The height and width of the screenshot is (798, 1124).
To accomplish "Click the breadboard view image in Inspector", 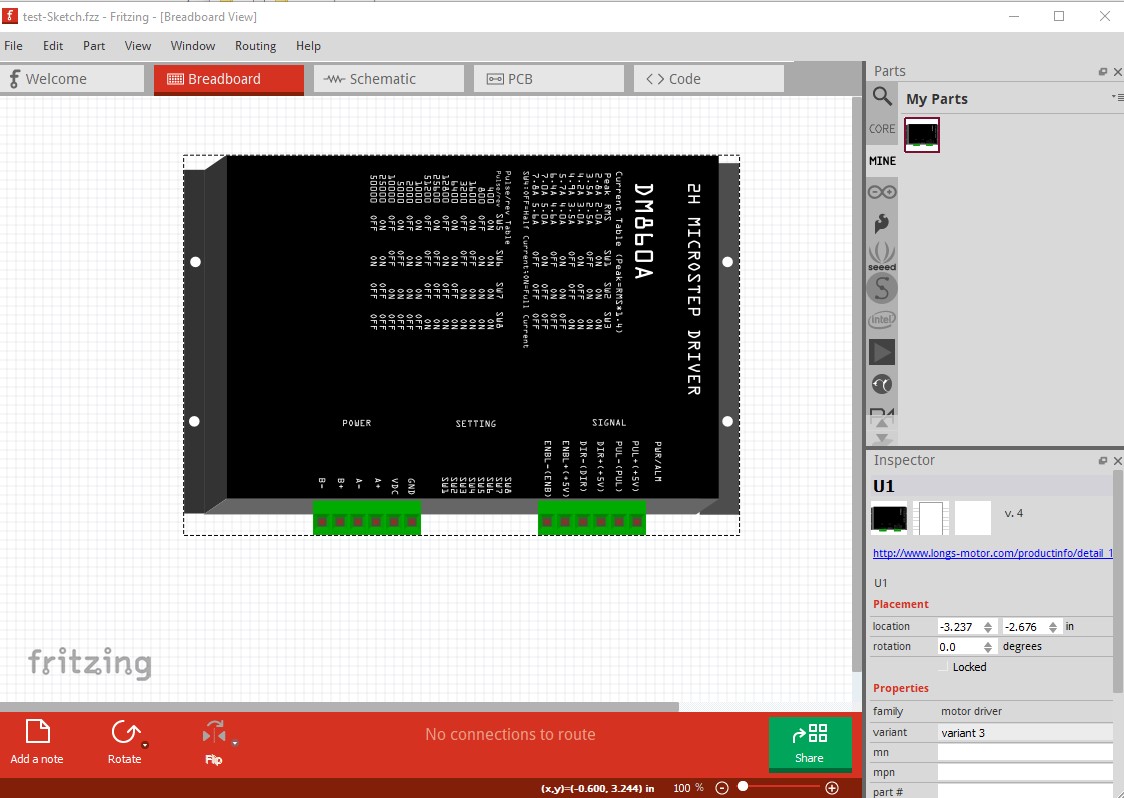I will [889, 518].
